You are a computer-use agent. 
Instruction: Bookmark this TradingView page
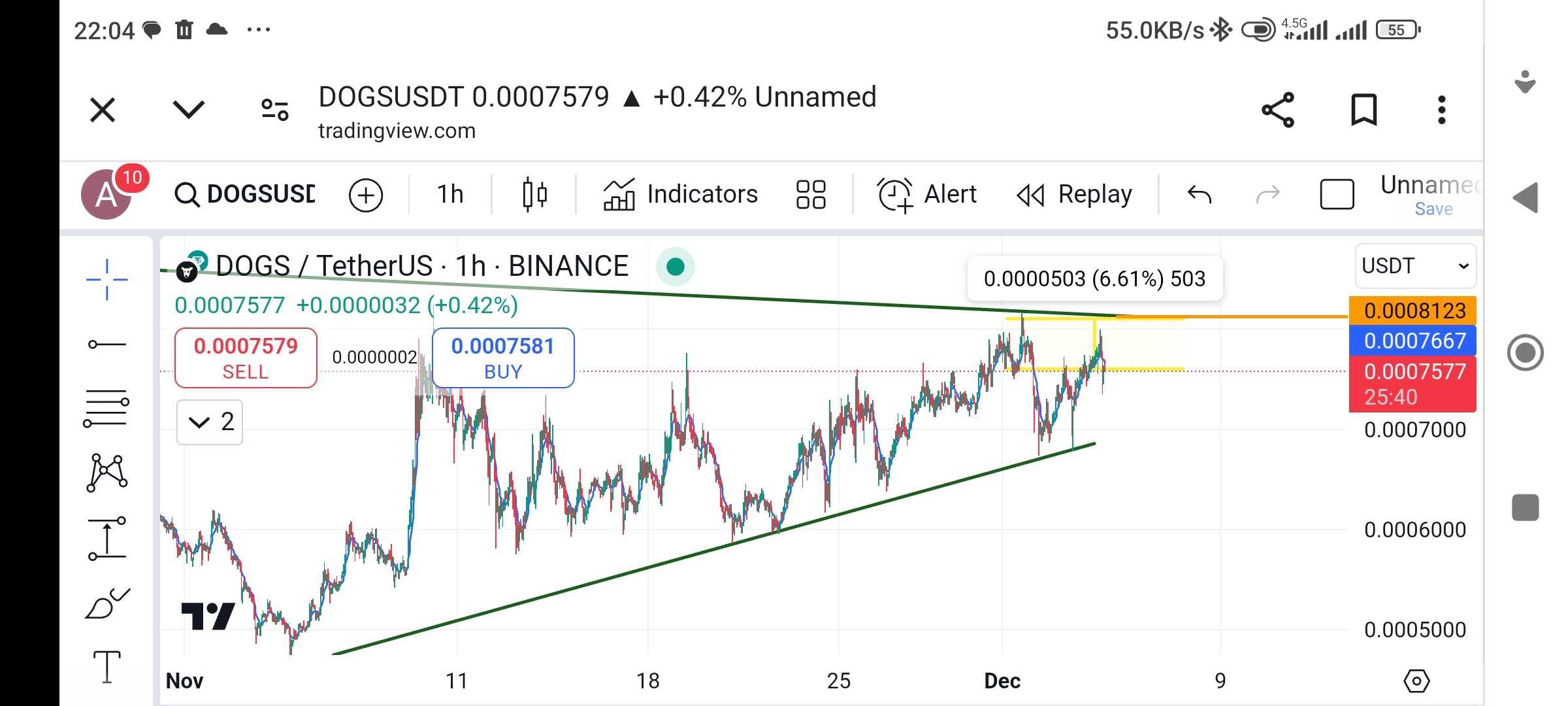[x=1364, y=110]
